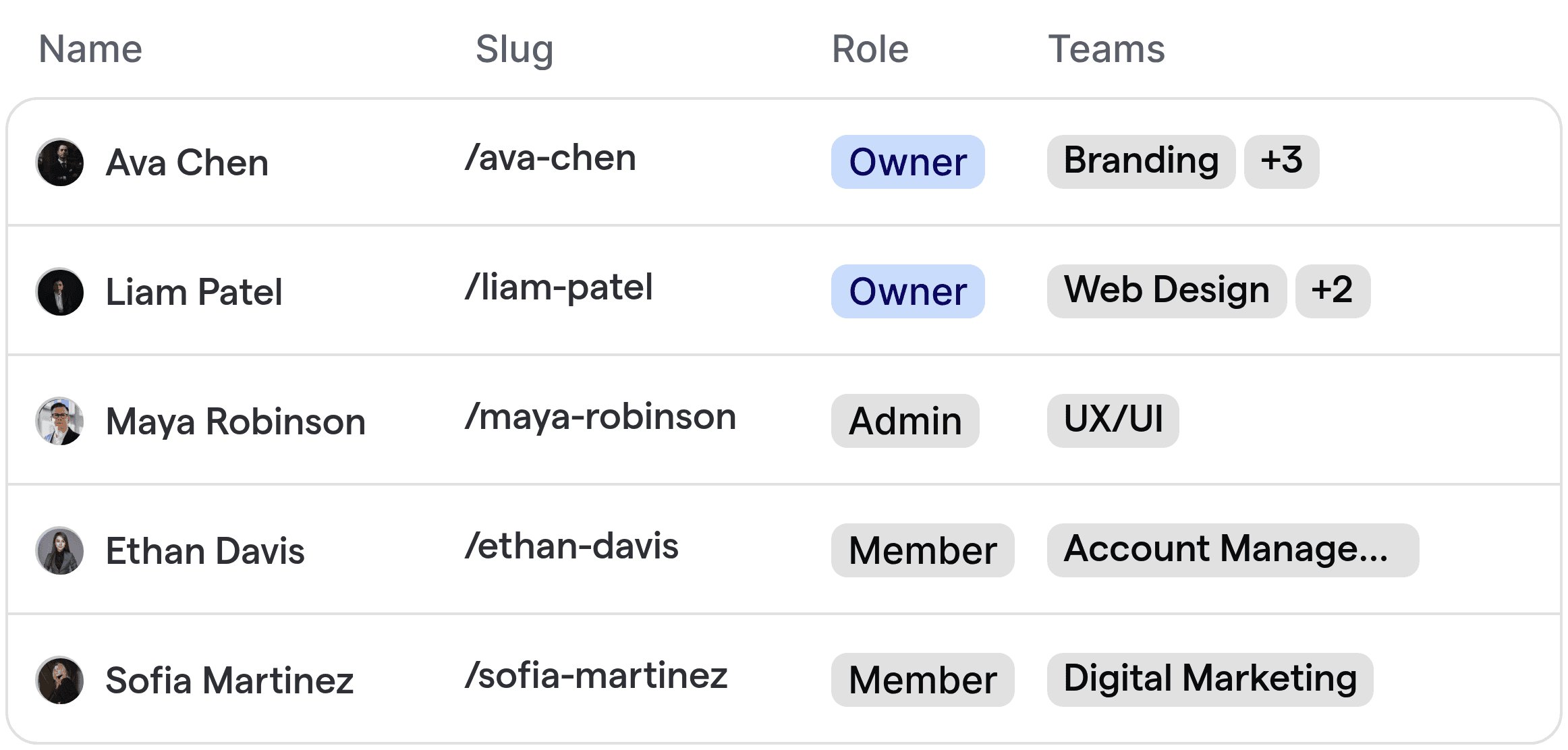This screenshot has width=1568, height=750.
Task: Expand the +2 teams badge for Liam Patel
Action: [x=1332, y=291]
